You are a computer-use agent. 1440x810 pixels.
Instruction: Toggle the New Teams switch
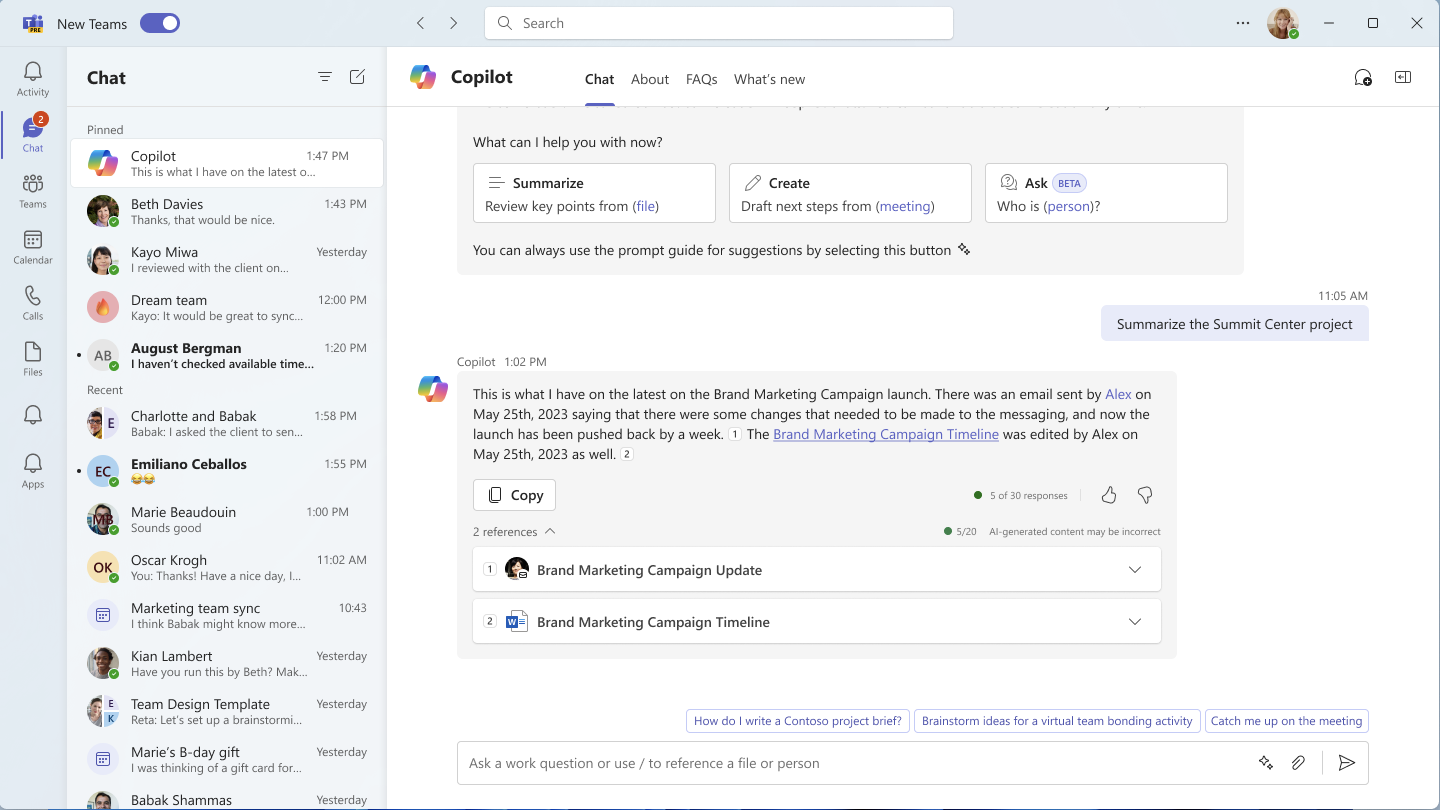[160, 22]
